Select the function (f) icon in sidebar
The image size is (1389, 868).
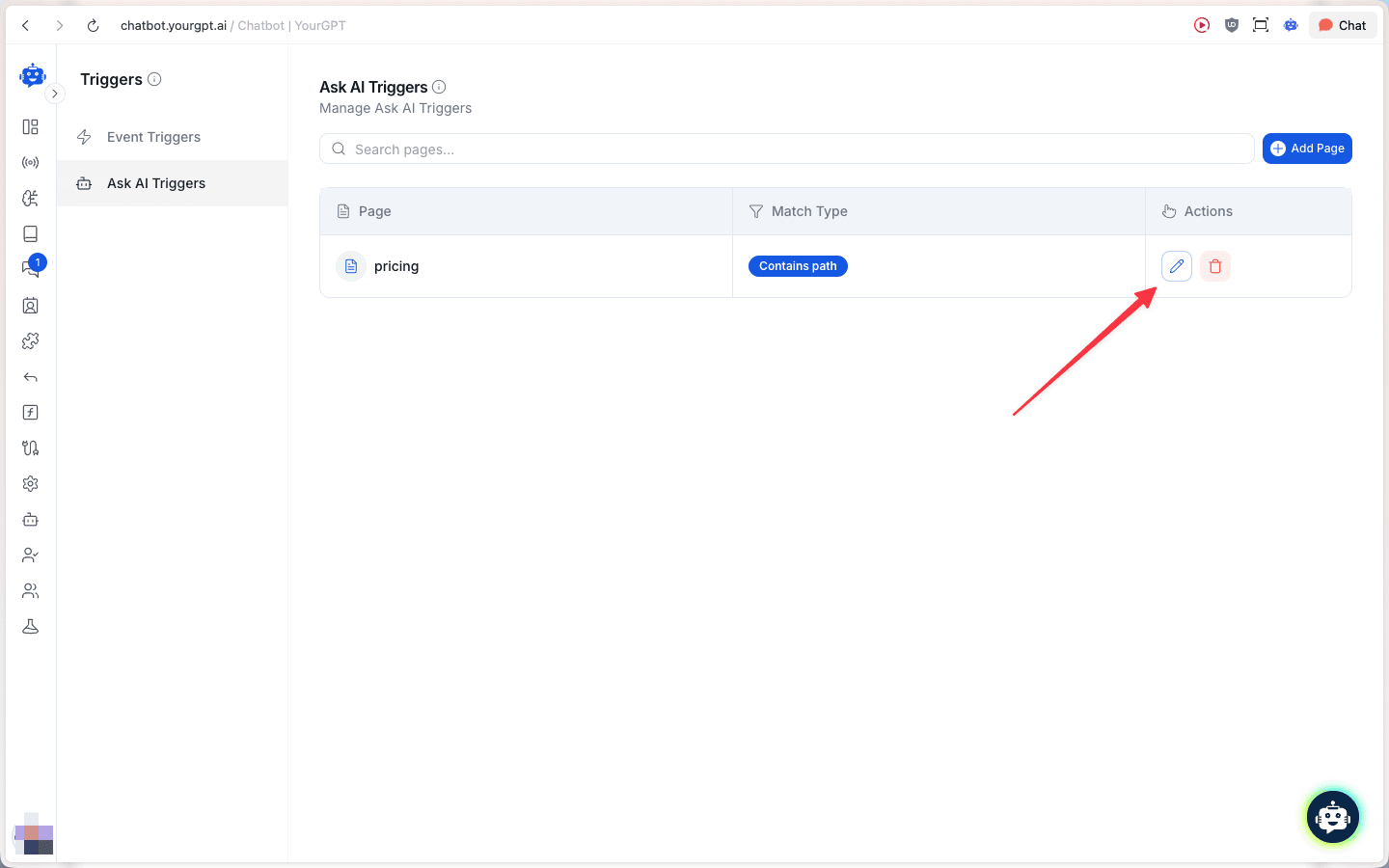30,412
